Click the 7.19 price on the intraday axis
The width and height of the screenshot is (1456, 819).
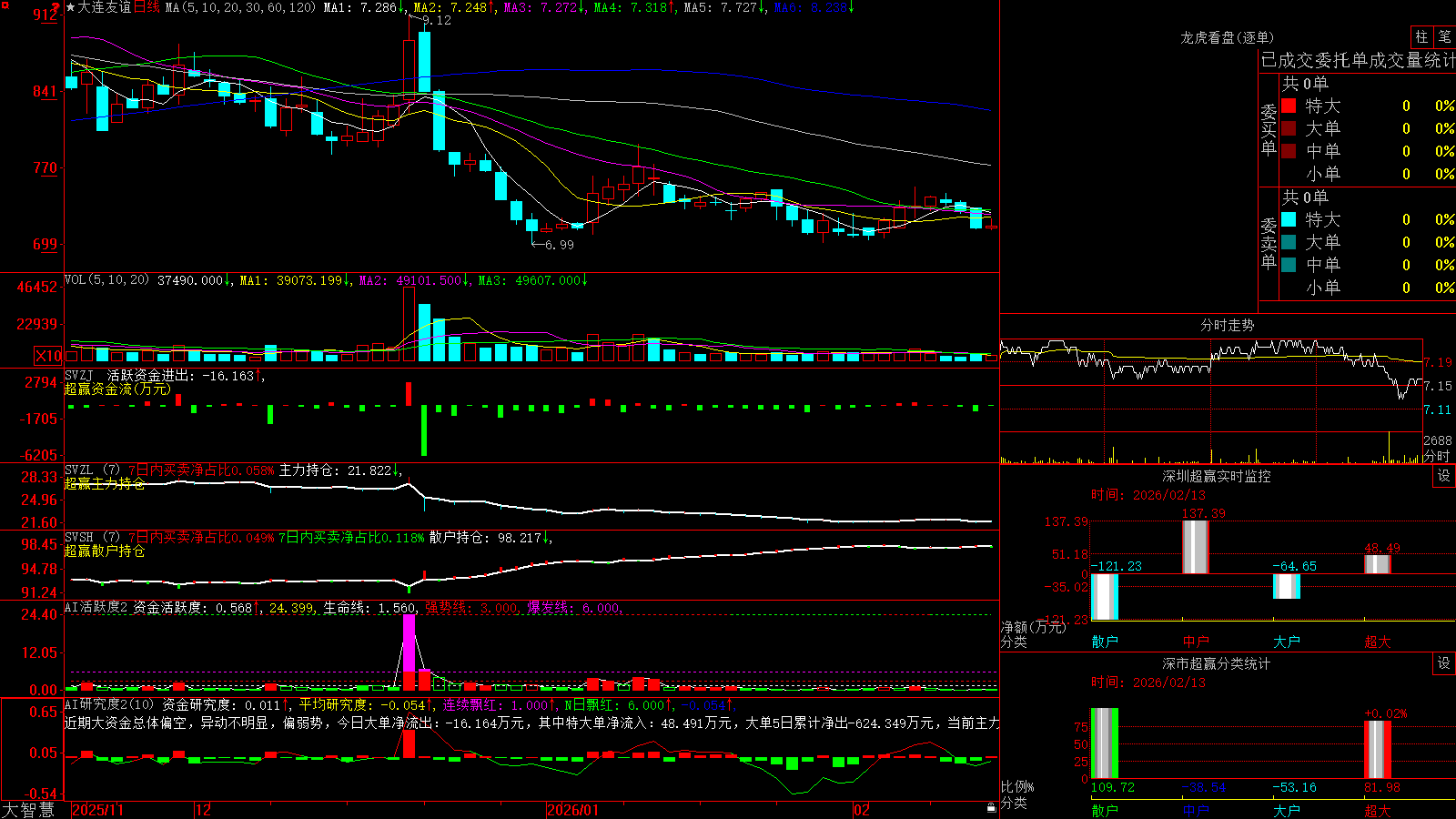coord(1439,362)
